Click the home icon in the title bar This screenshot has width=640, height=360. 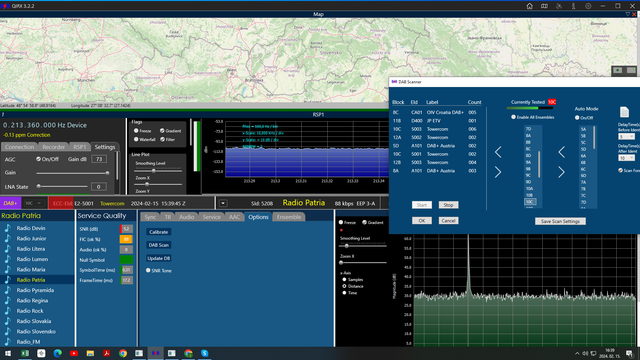tap(529, 6)
